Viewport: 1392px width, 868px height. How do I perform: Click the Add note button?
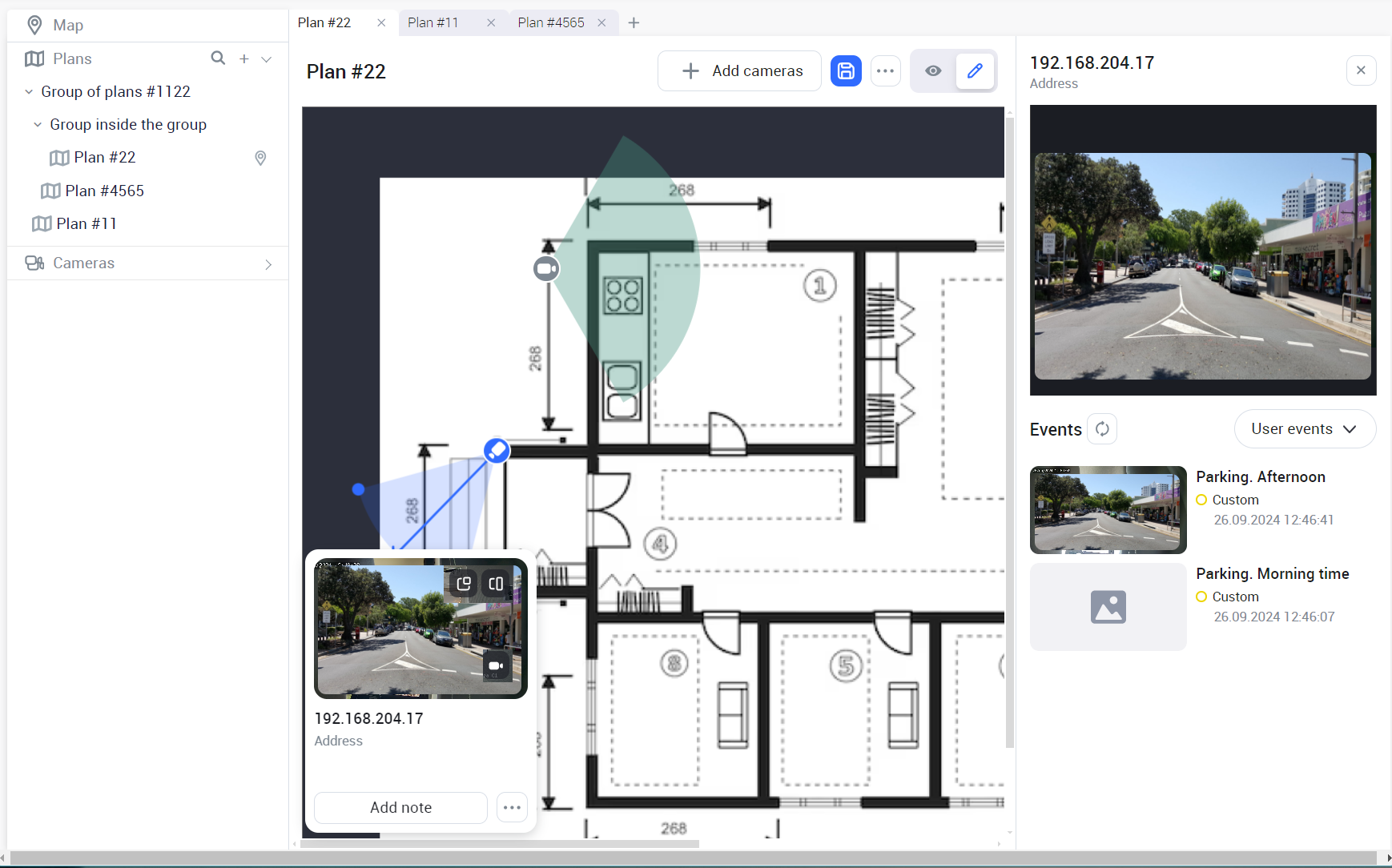click(x=400, y=807)
